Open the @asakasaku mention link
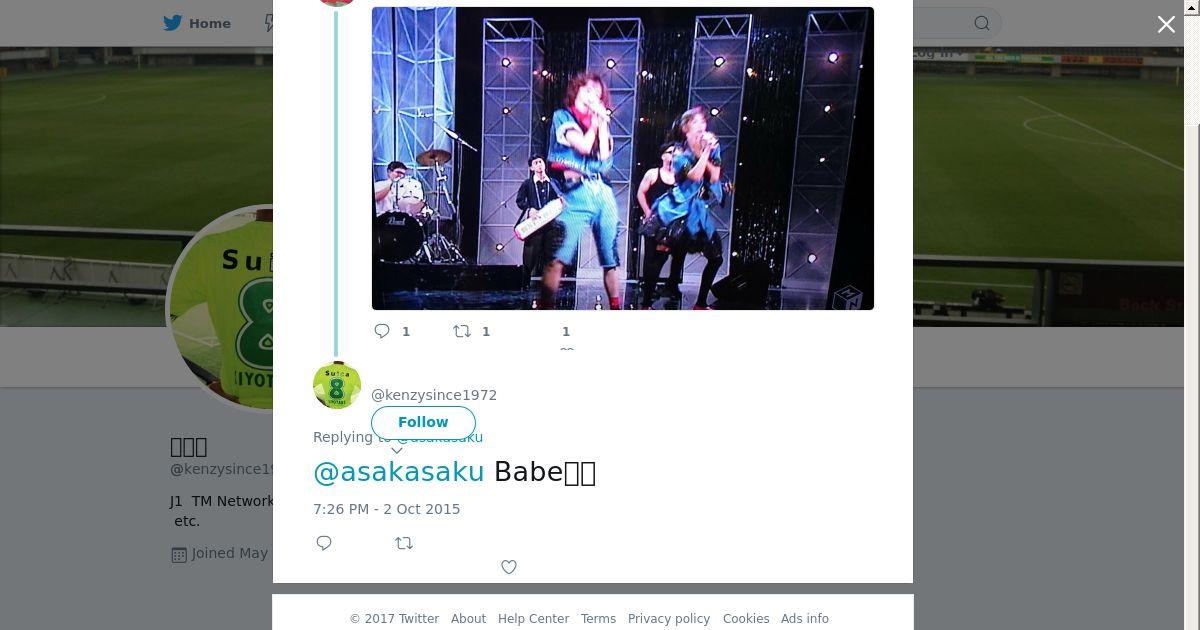The height and width of the screenshot is (630, 1200). pyautogui.click(x=399, y=471)
